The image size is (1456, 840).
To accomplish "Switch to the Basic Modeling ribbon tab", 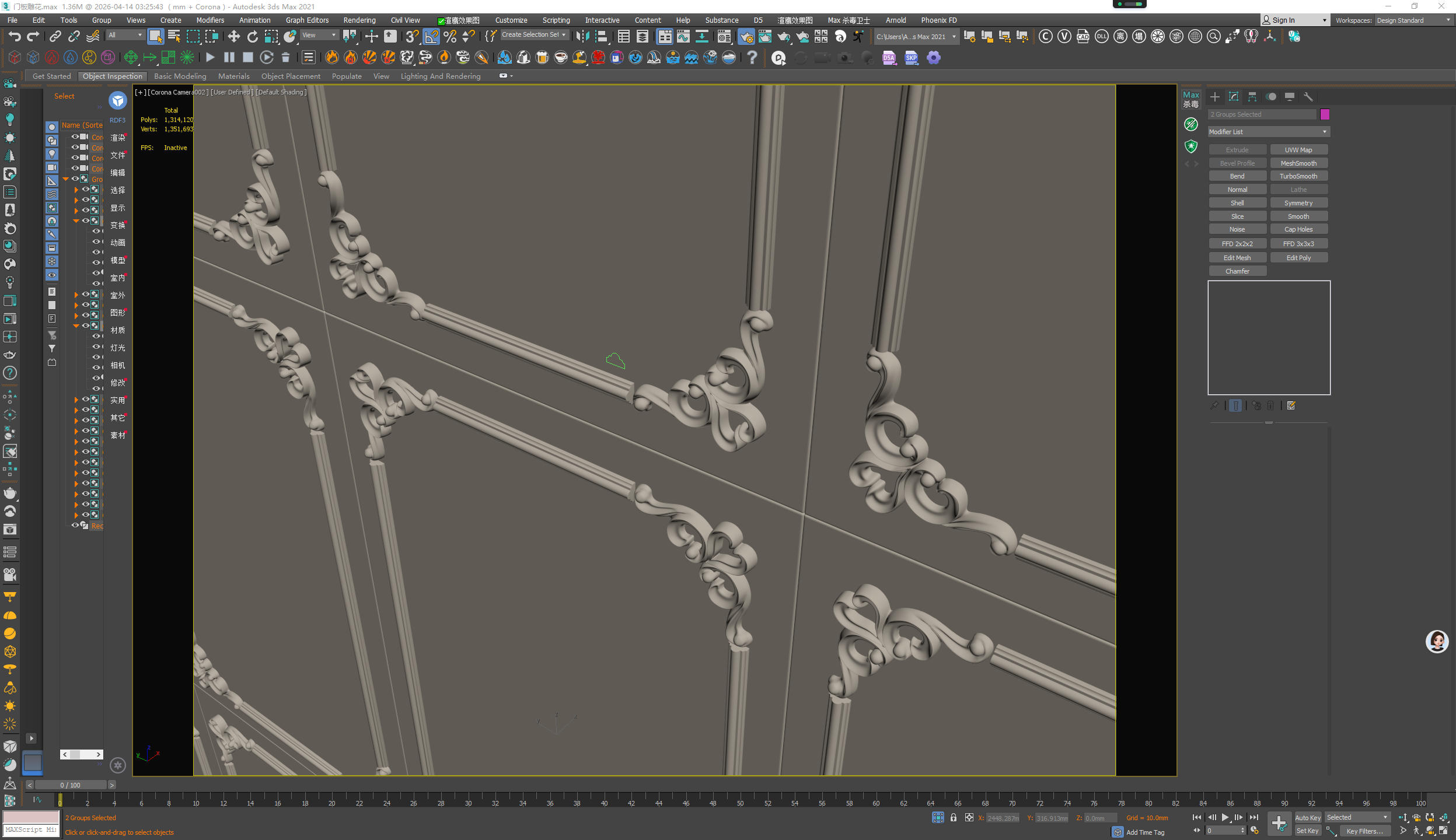I will [x=180, y=76].
